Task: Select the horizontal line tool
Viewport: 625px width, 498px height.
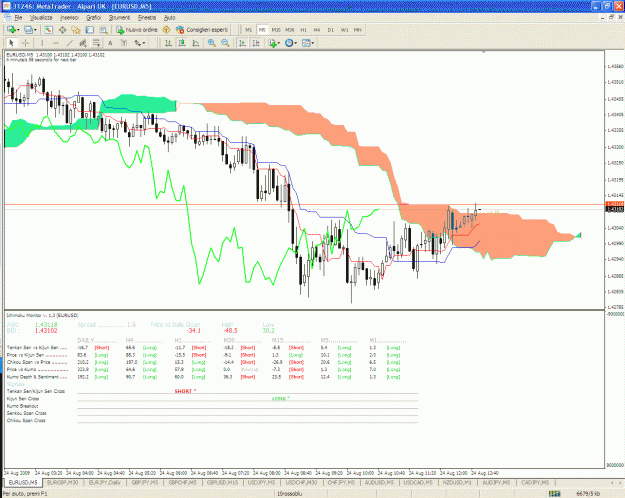Action: [56, 43]
